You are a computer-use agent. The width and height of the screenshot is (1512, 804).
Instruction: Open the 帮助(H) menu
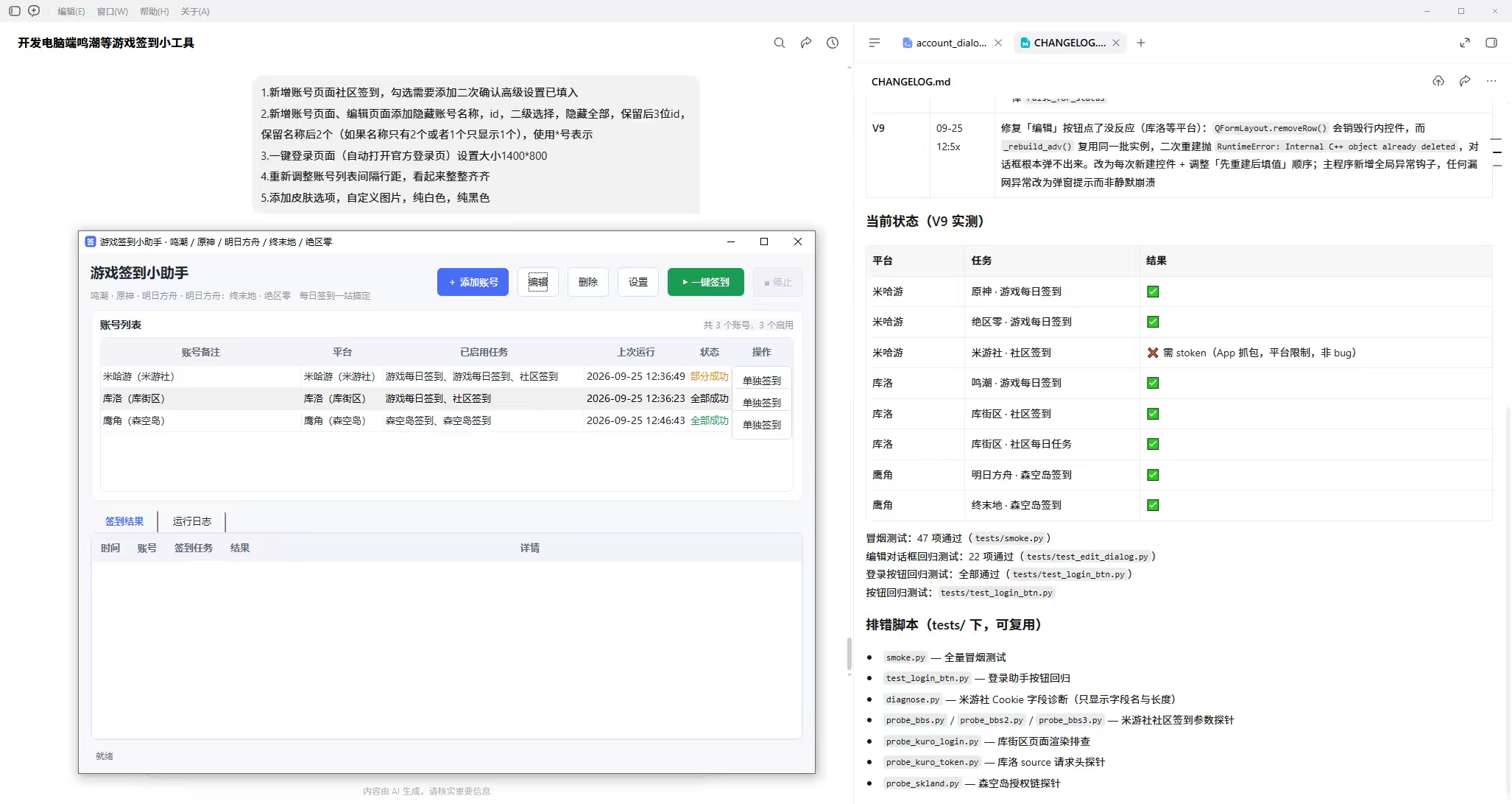pyautogui.click(x=154, y=11)
